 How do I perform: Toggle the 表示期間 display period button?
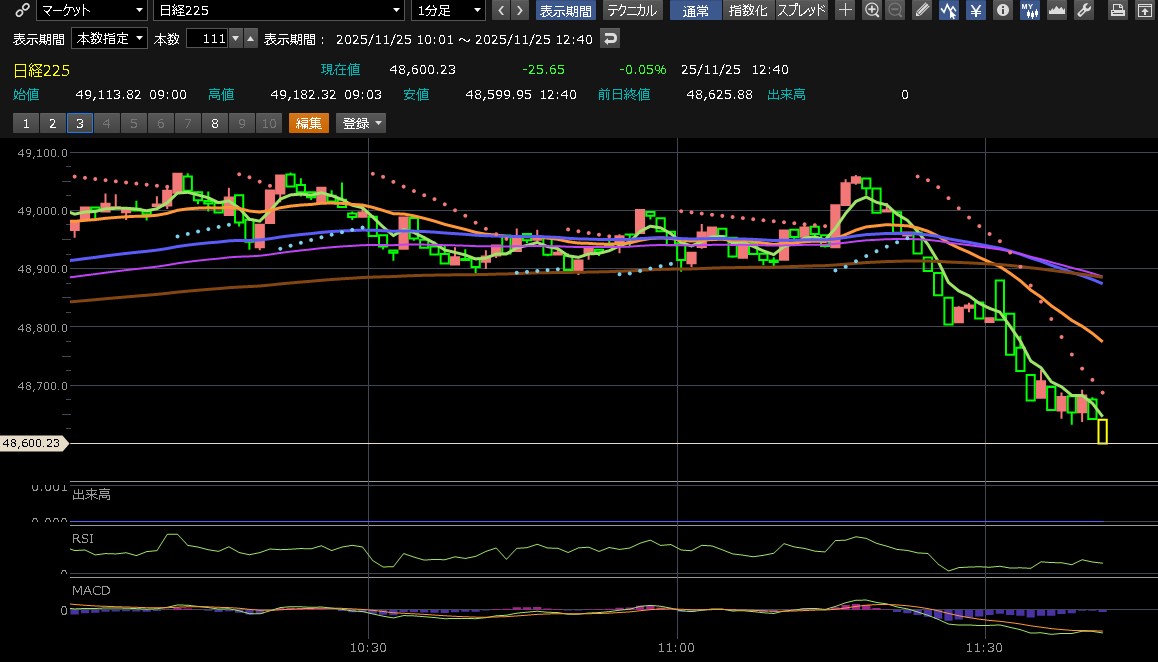[x=565, y=11]
